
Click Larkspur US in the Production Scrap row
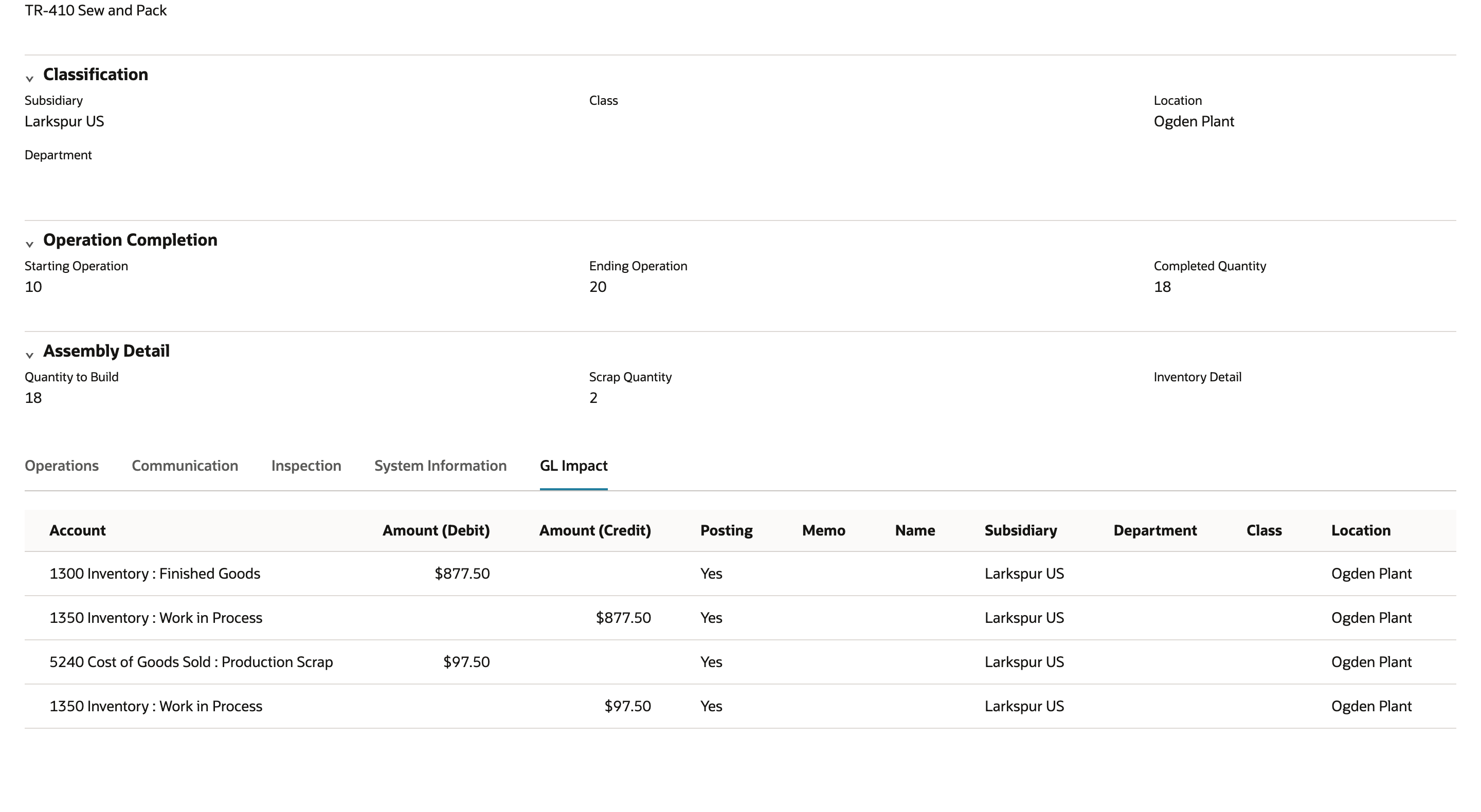[x=1024, y=662]
